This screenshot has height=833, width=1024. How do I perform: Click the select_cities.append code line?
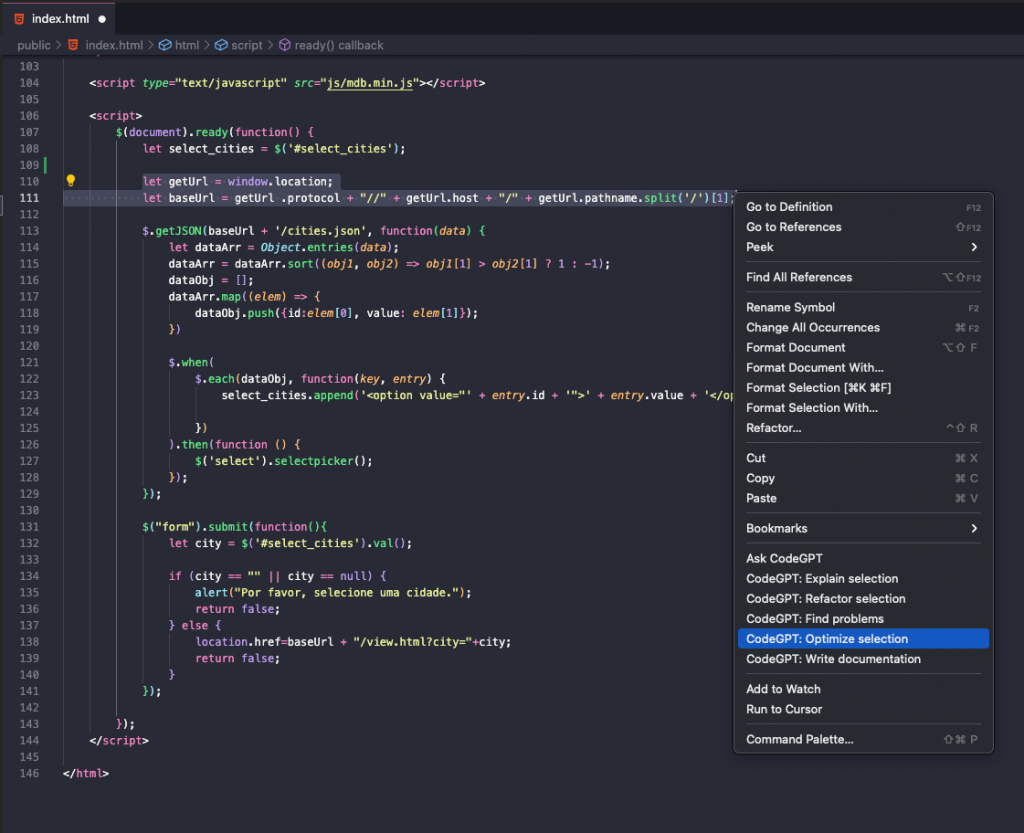pos(477,395)
